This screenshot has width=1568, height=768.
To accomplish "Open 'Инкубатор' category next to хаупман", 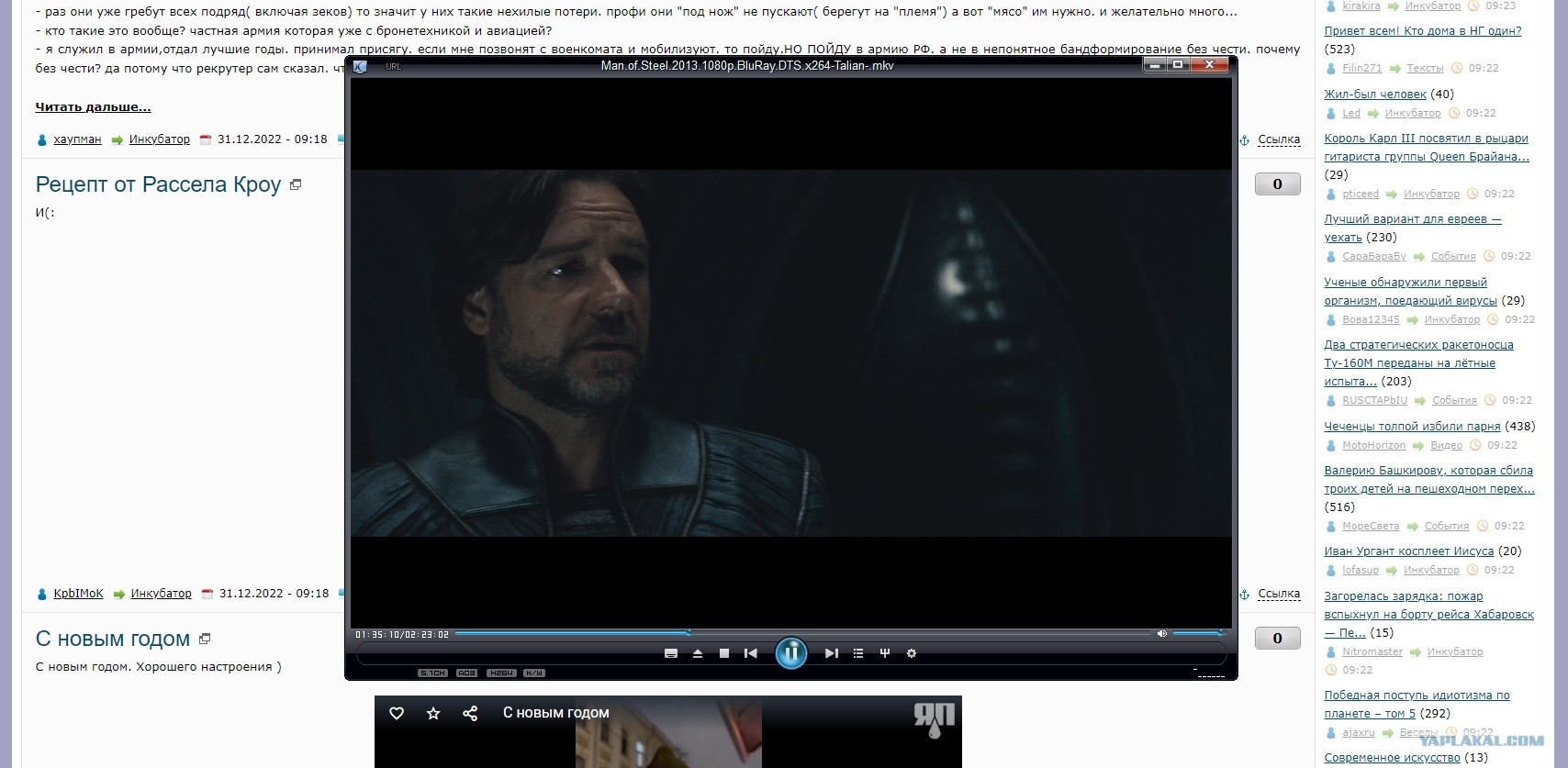I will coord(160,139).
